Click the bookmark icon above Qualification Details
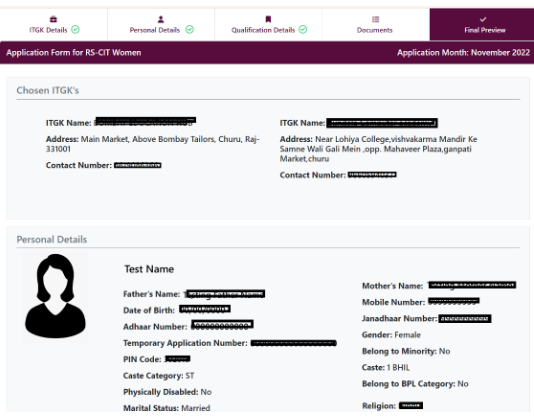Image resolution: width=534 pixels, height=419 pixels. click(268, 19)
